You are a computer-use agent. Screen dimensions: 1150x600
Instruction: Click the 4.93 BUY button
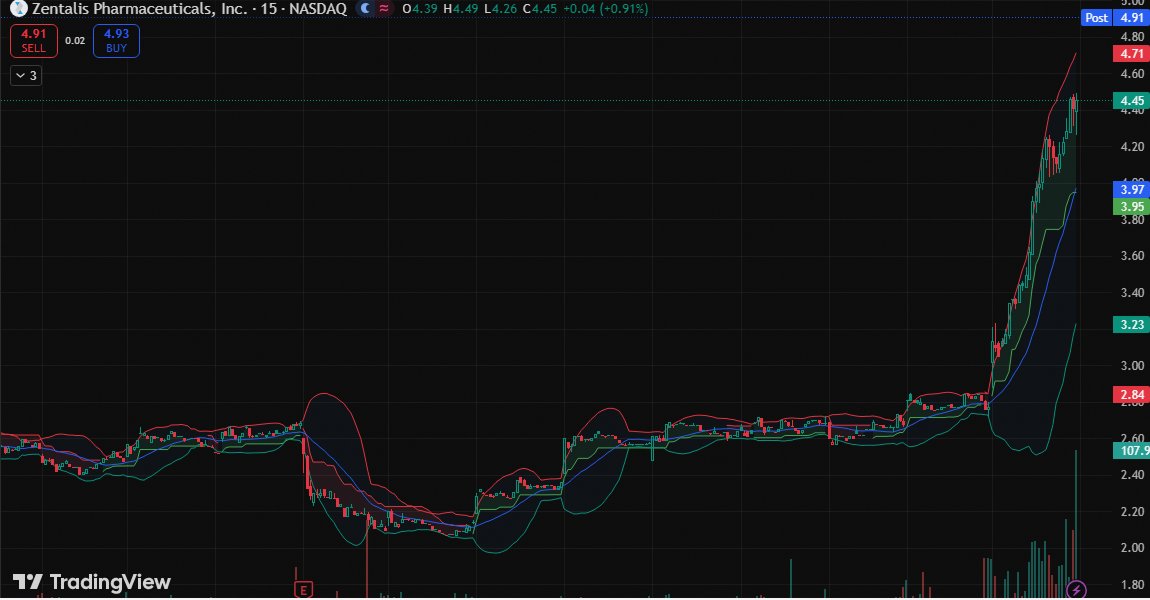pos(116,40)
